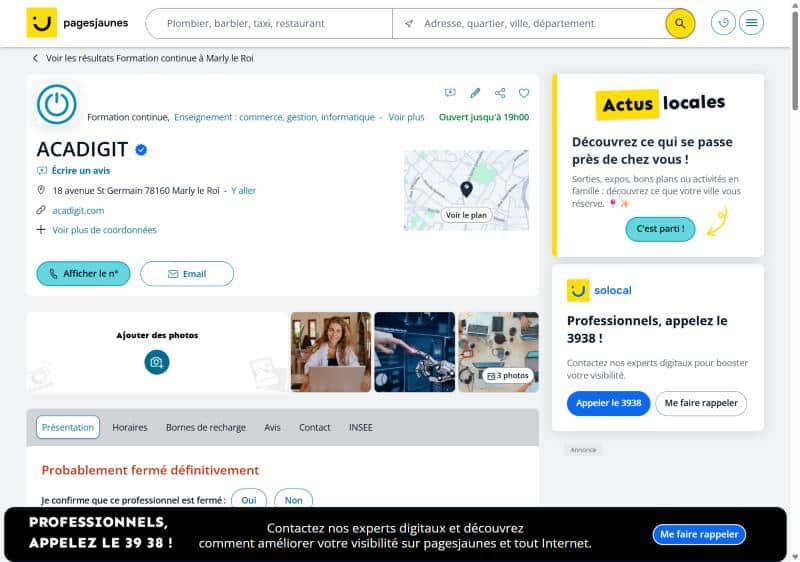Expand 'Voir plus de coordonnées'

104,230
